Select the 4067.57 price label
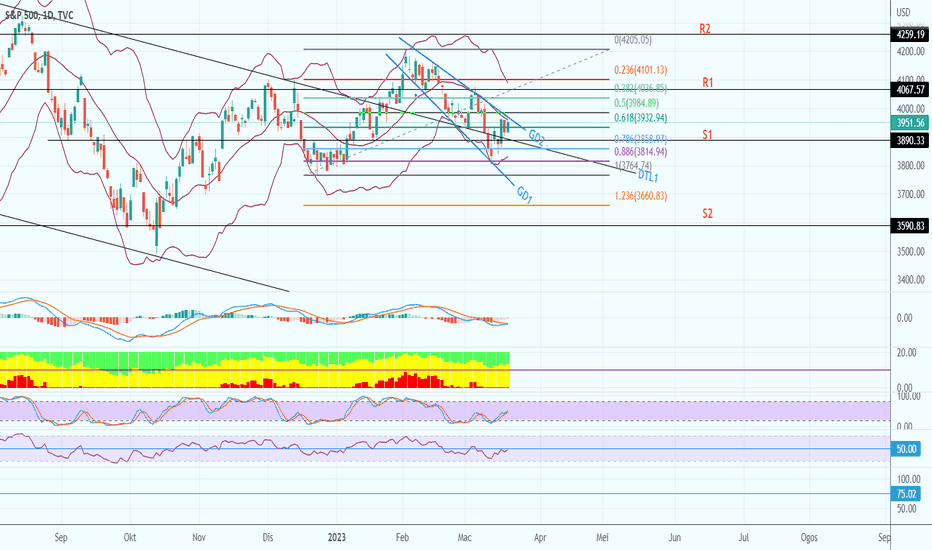 (909, 90)
